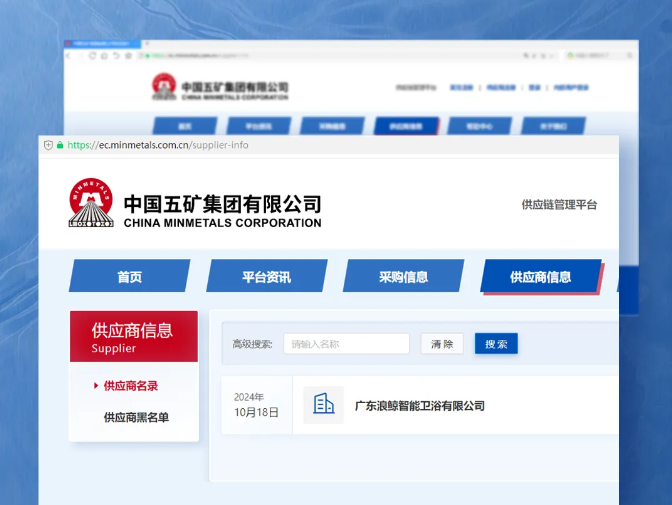Click the star bookmark icon in background browser
This screenshot has width=672, height=505.
[128, 56]
